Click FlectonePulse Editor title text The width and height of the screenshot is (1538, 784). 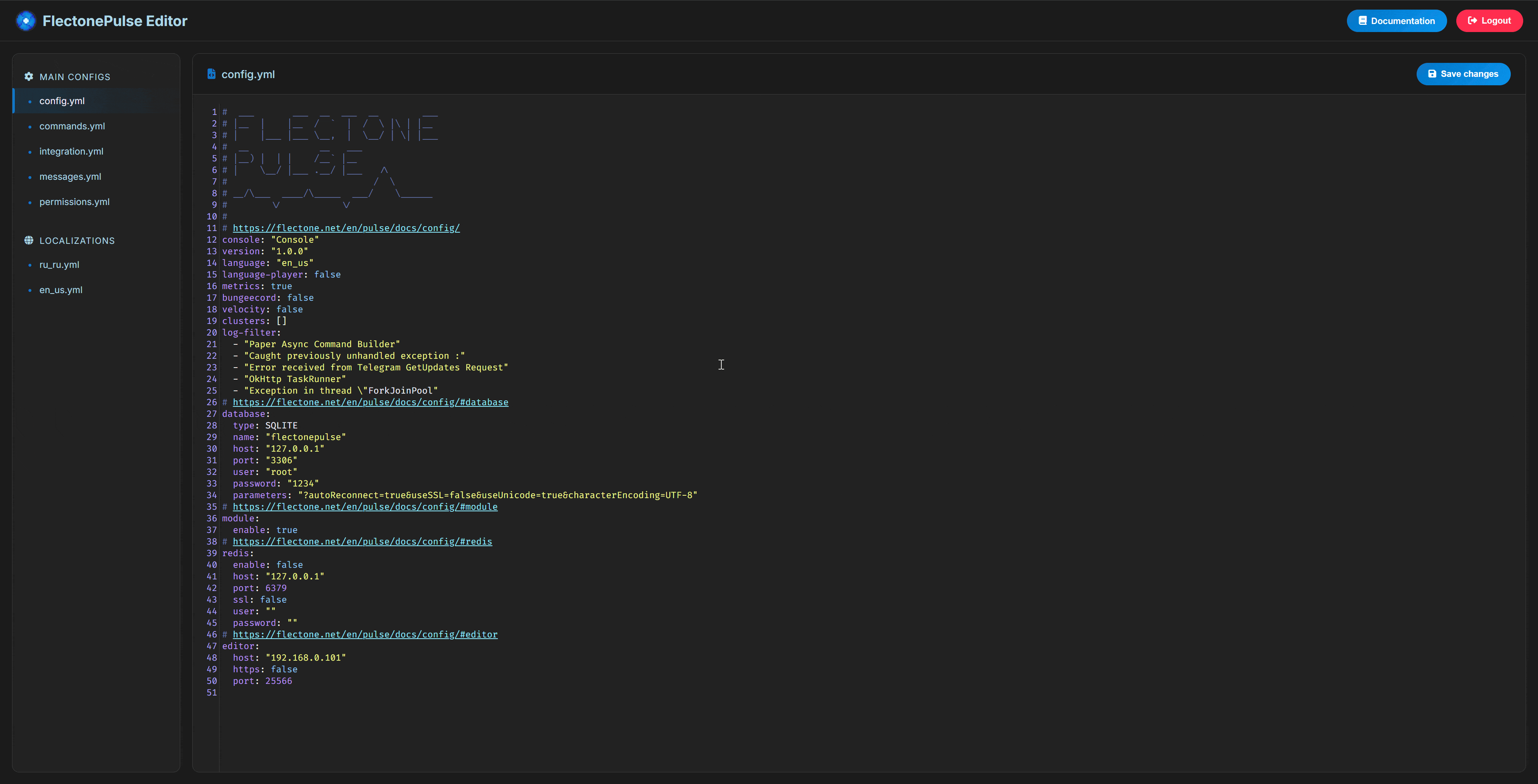pyautogui.click(x=115, y=21)
